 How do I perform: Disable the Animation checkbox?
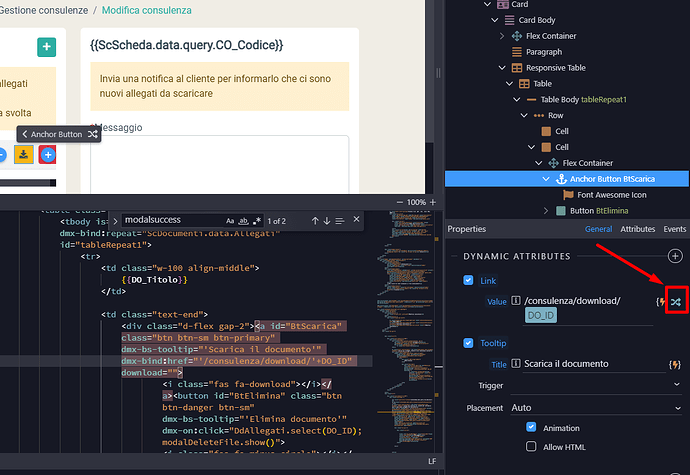pyautogui.click(x=531, y=427)
